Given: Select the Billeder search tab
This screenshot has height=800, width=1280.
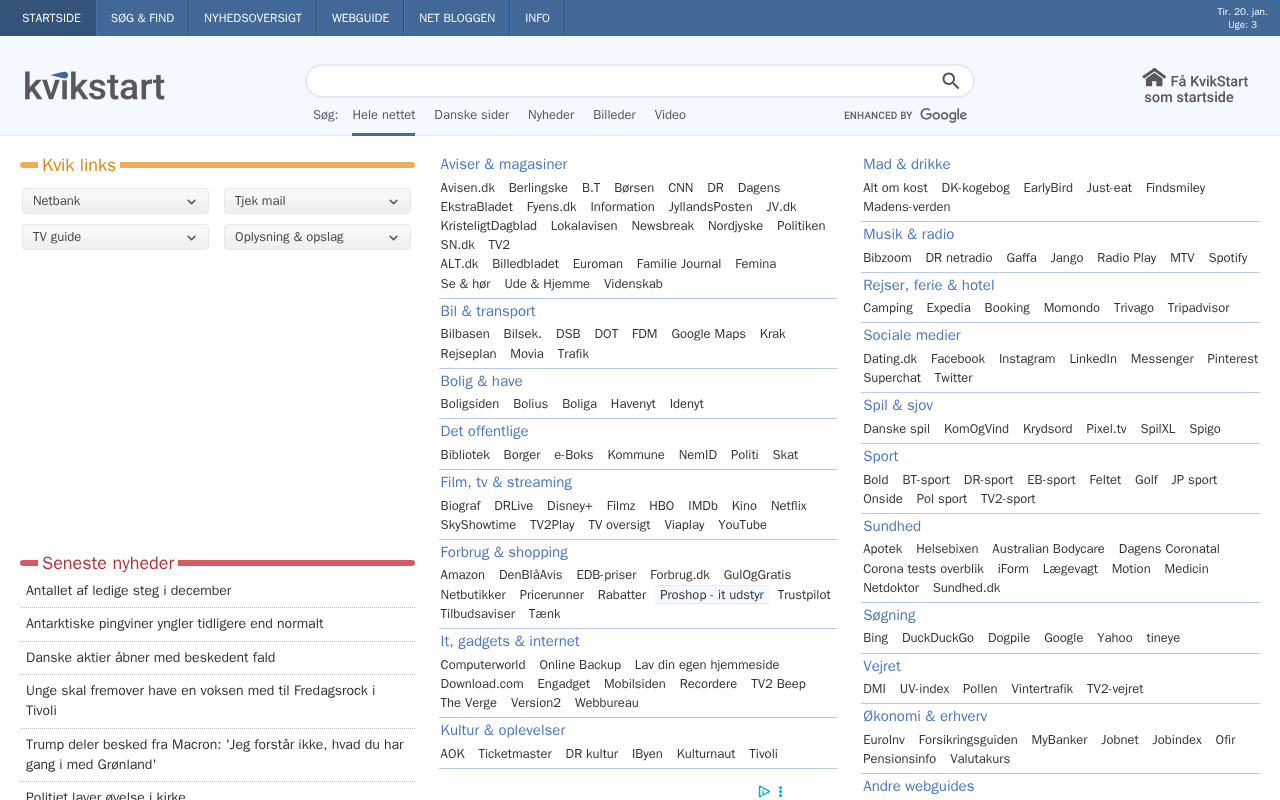Looking at the screenshot, I should 614,115.
